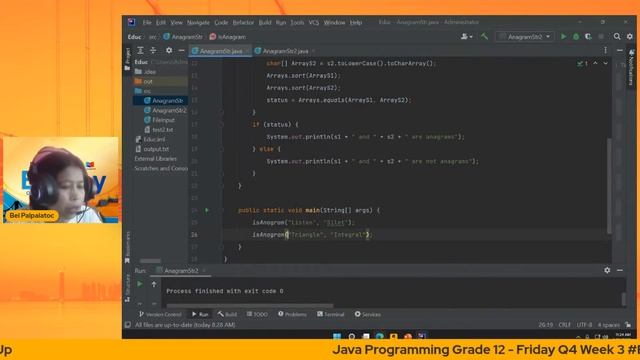This screenshot has height=360, width=640.
Task: Toggle Notifications side panel
Action: pyautogui.click(x=631, y=67)
